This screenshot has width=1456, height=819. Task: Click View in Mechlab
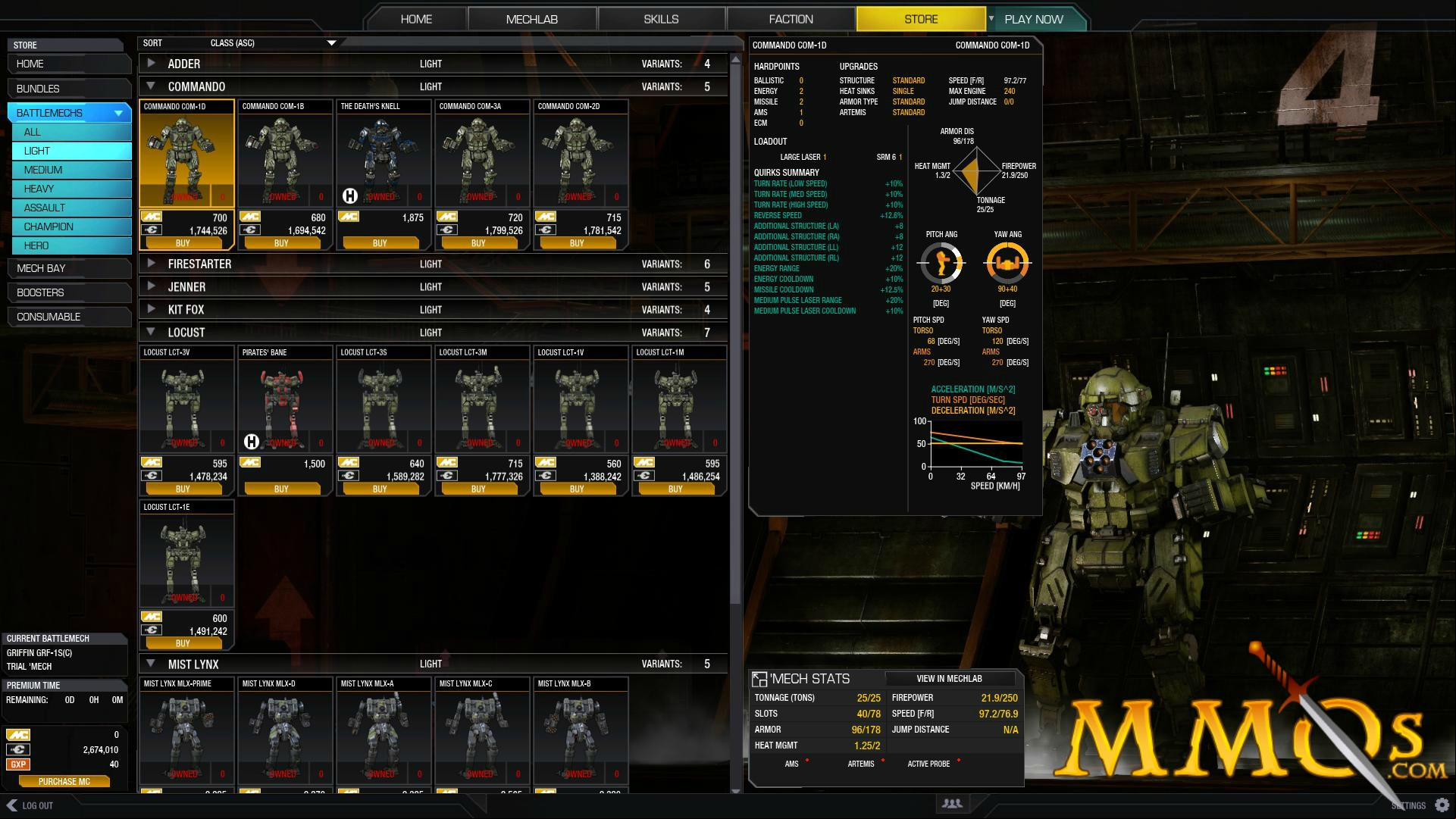pyautogui.click(x=949, y=679)
